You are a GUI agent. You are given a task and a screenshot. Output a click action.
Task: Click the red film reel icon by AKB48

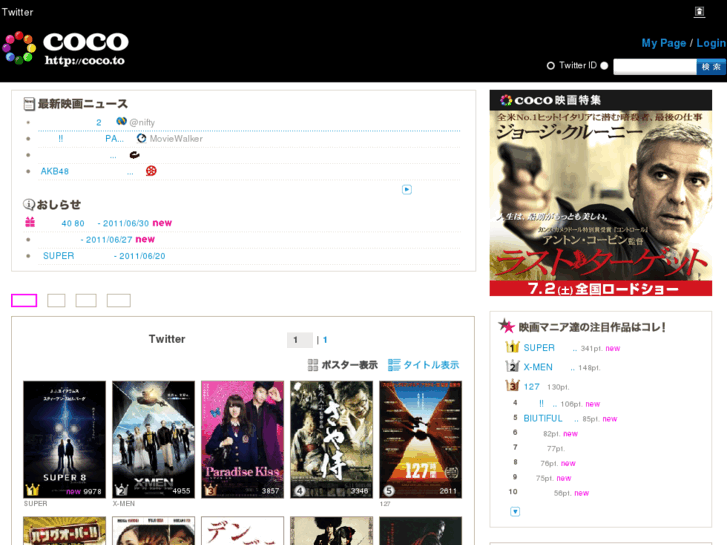pyautogui.click(x=151, y=171)
